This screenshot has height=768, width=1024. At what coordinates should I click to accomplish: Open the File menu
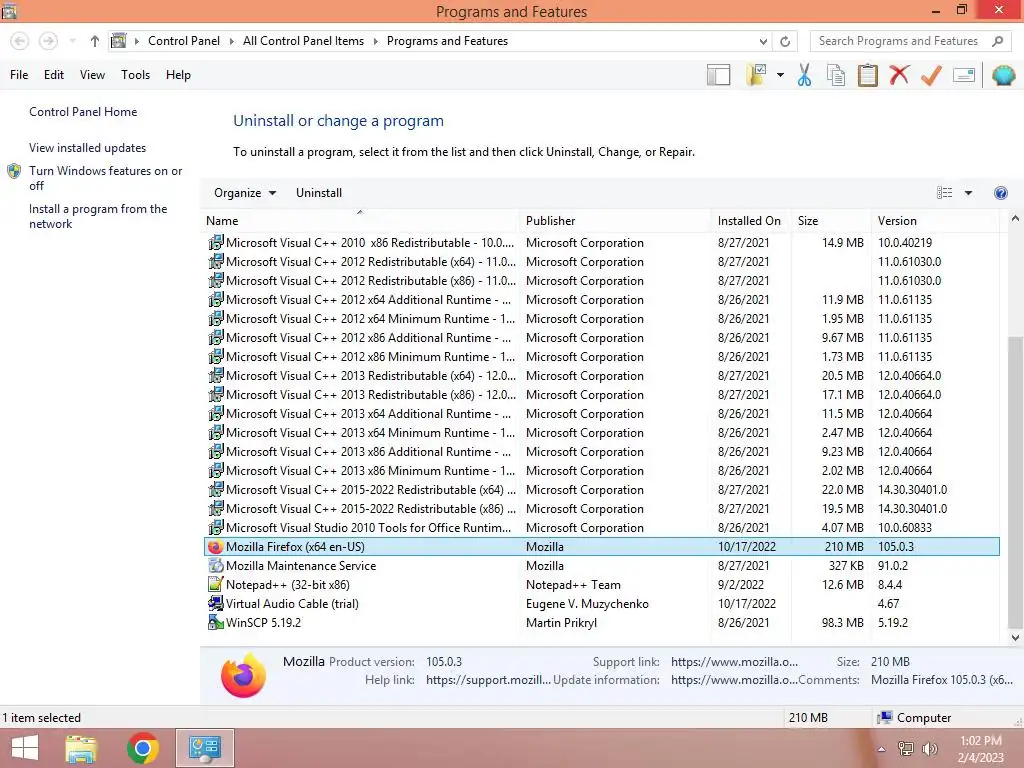pyautogui.click(x=19, y=75)
